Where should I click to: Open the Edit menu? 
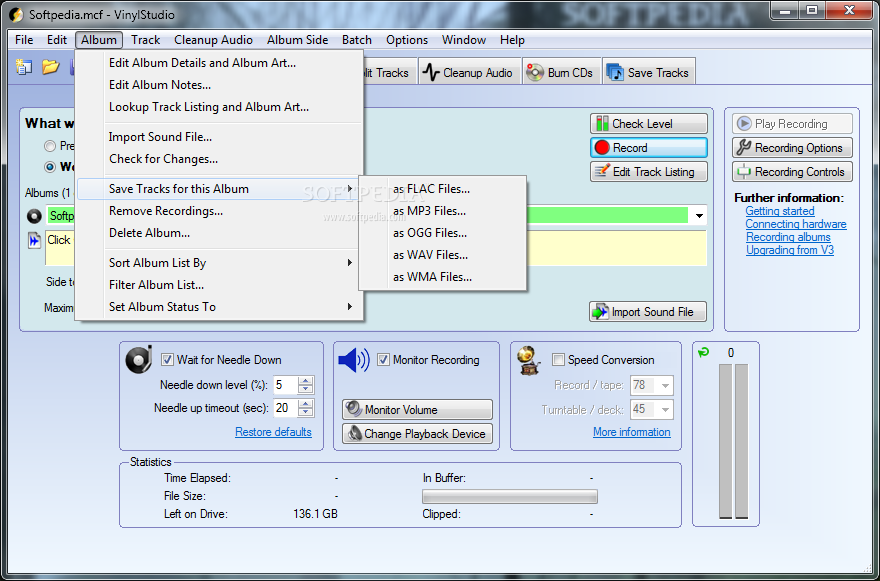tap(57, 40)
